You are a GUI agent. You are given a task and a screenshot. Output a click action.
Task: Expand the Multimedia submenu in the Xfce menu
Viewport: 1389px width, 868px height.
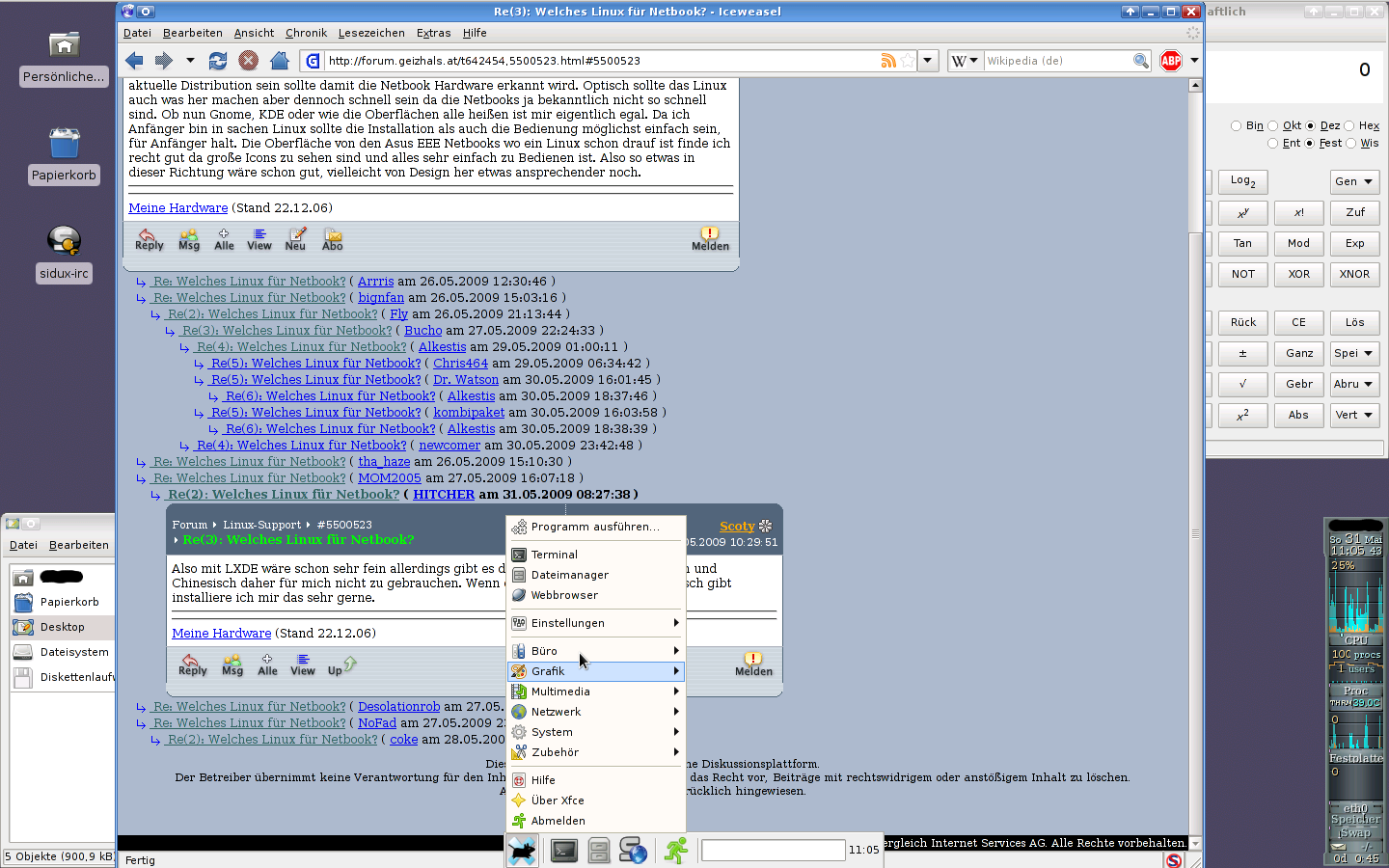596,692
